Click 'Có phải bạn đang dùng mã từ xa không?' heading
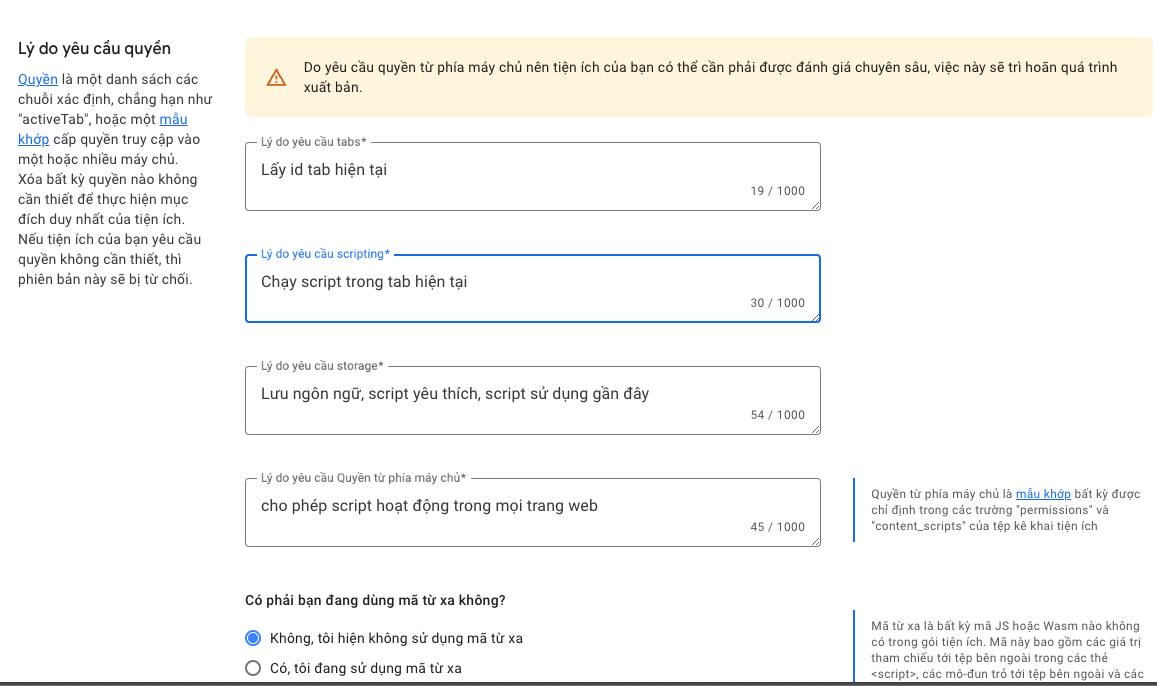Screen dimensions: 1157x686 [x=375, y=600]
